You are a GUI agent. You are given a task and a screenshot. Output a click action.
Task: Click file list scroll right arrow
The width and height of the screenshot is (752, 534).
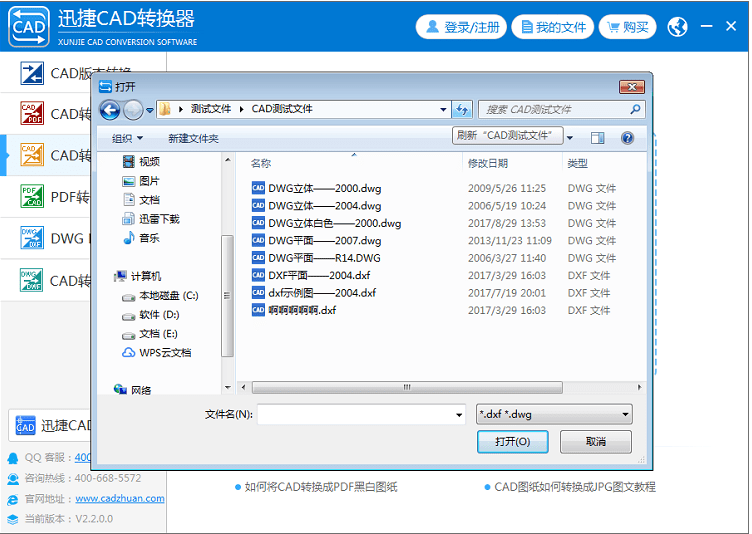(x=639, y=387)
